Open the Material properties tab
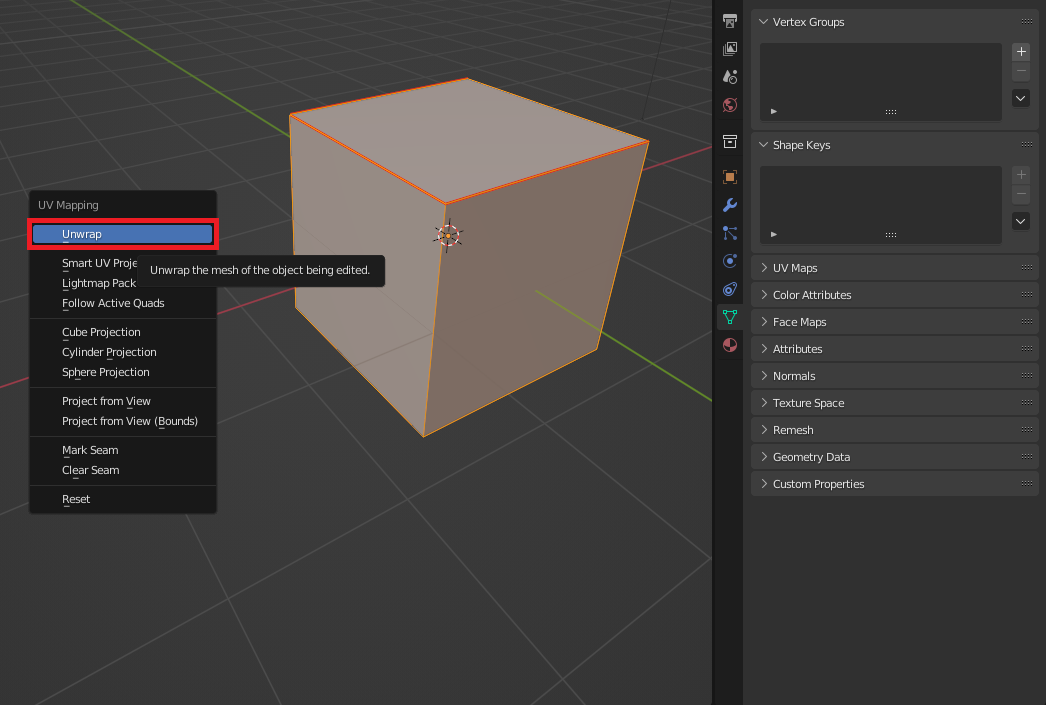This screenshot has height=705, width=1046. click(x=730, y=345)
